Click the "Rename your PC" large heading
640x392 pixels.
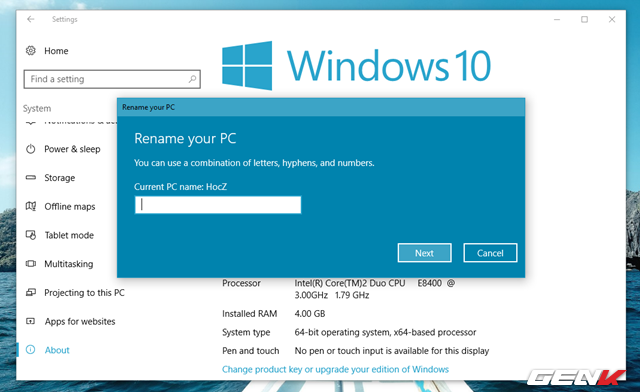pos(185,138)
